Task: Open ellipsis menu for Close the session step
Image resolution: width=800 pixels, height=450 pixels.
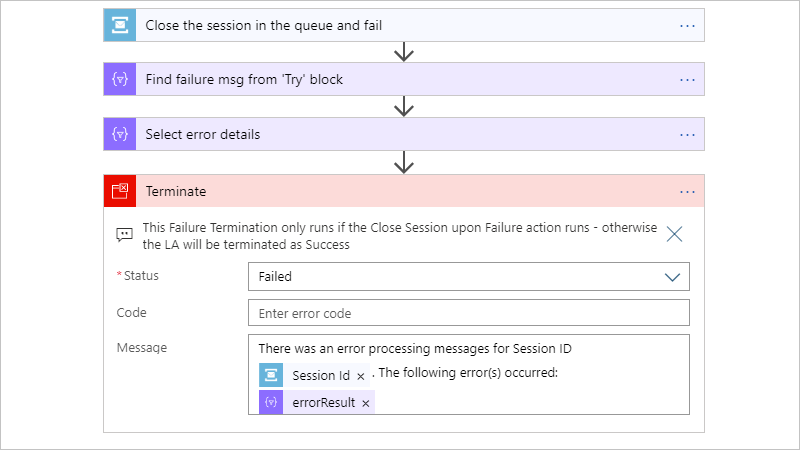Action: pyautogui.click(x=687, y=25)
